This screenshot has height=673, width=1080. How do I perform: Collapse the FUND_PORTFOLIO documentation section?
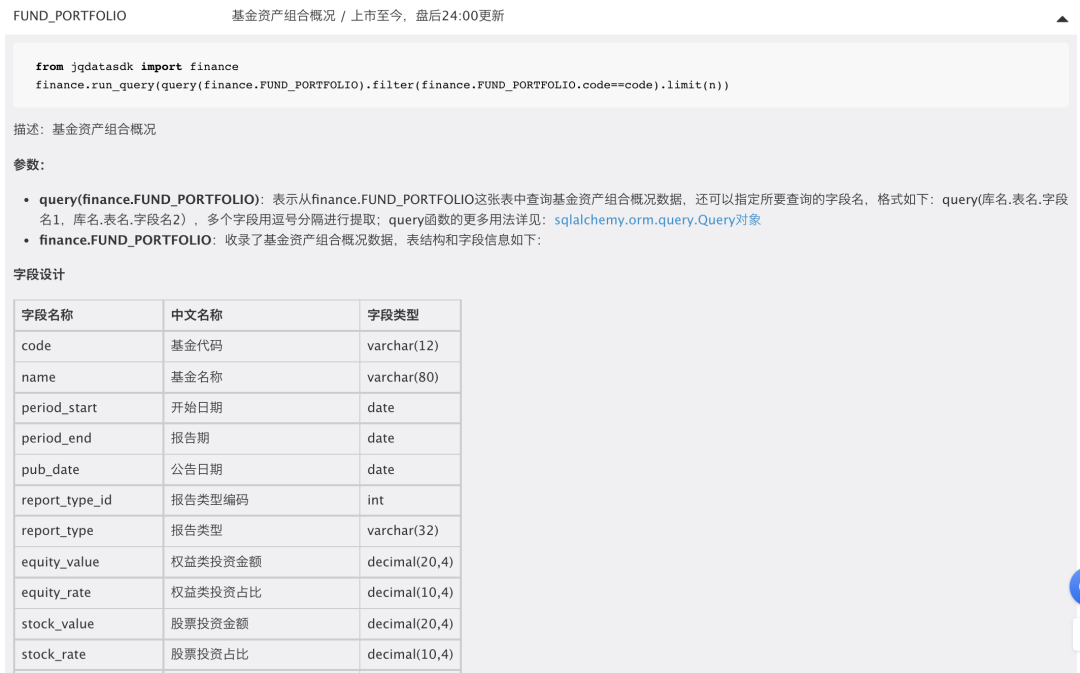1063,16
